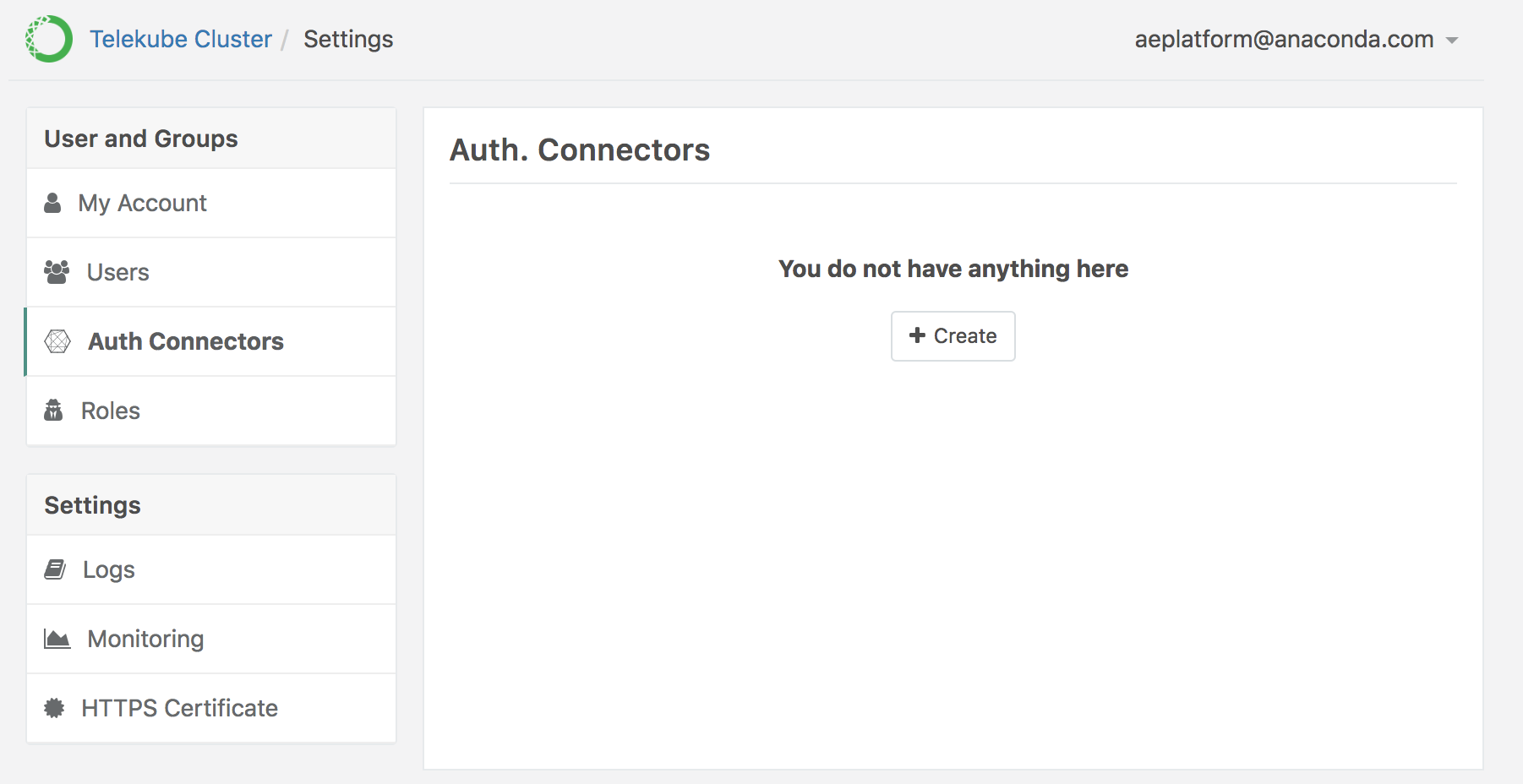
Task: Select the Roles sidebar label
Action: [x=110, y=411]
